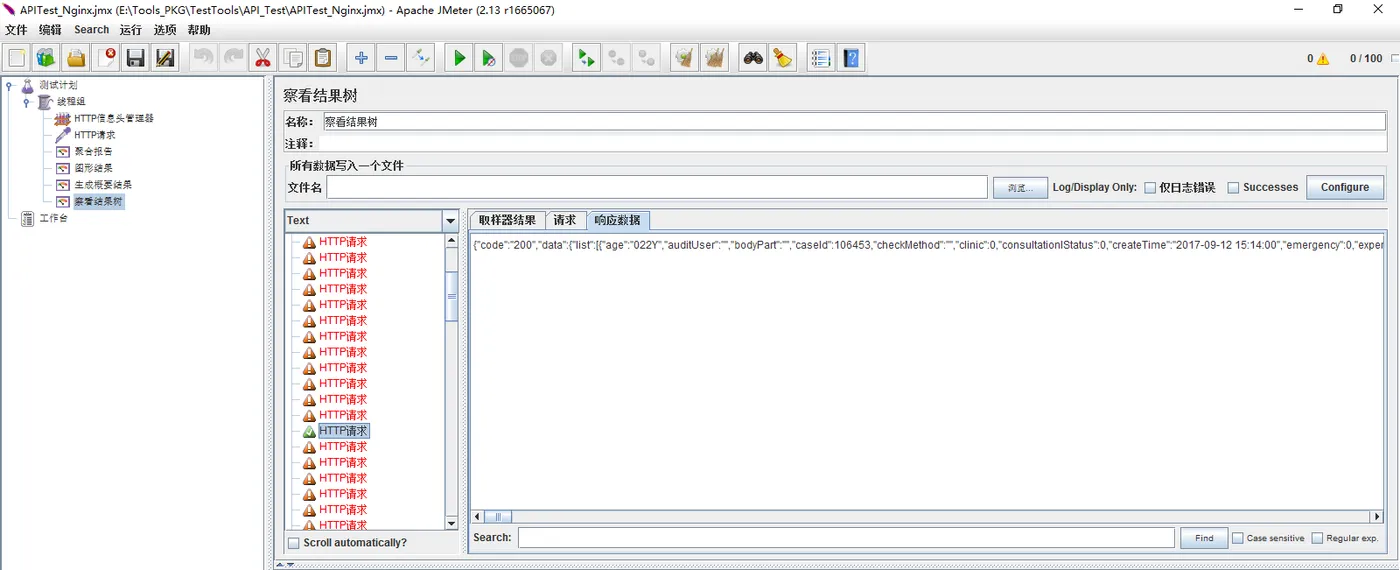Open the 编辑 menu
This screenshot has width=1400, height=570.
[50, 30]
